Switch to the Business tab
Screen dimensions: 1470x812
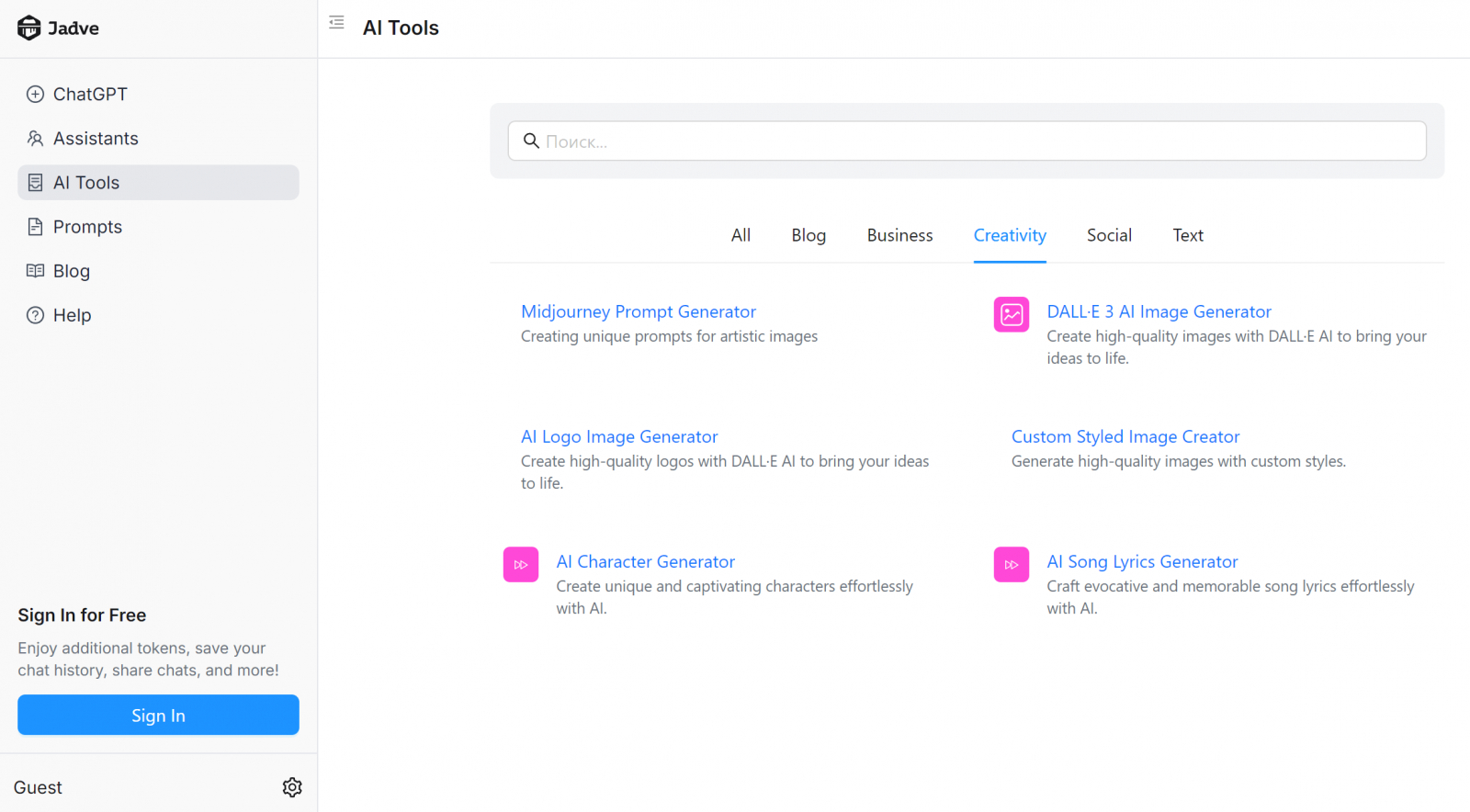coord(899,236)
